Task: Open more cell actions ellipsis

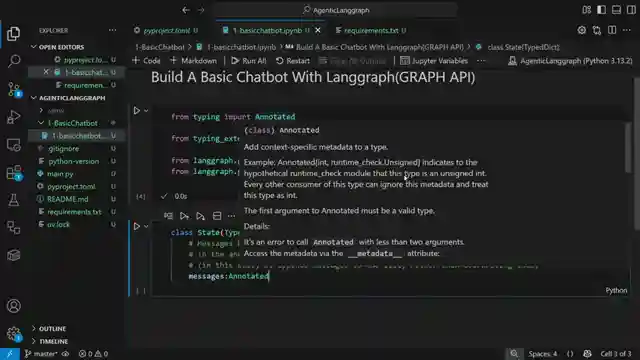Action: [231, 216]
